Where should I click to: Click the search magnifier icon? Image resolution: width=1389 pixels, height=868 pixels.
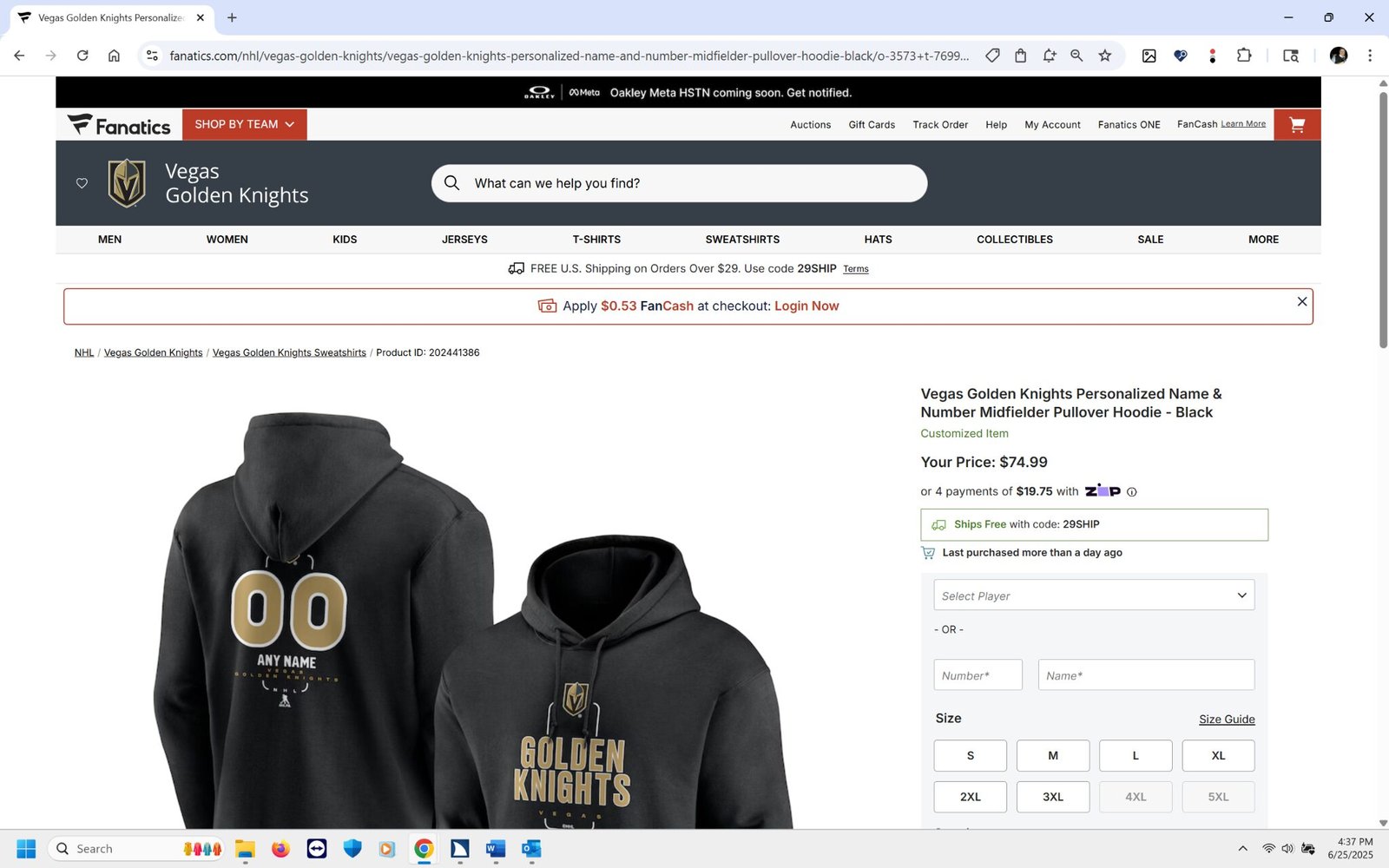pyautogui.click(x=451, y=183)
